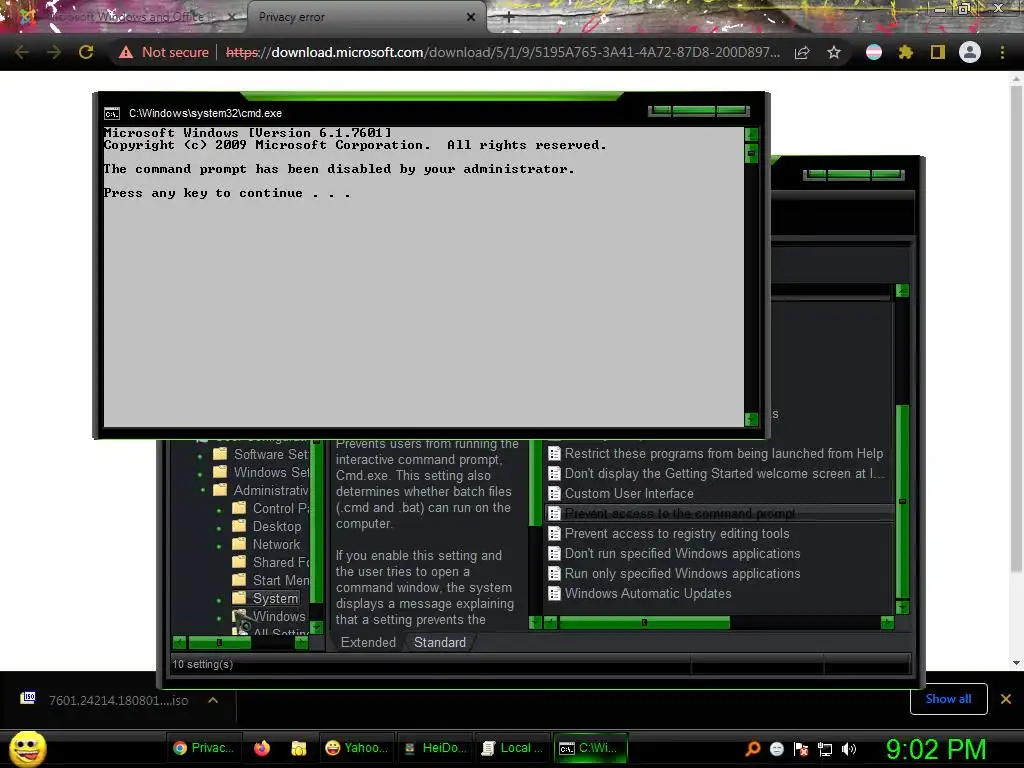Close the downloads shelf
Screen dimensions: 1024x768
point(1006,699)
